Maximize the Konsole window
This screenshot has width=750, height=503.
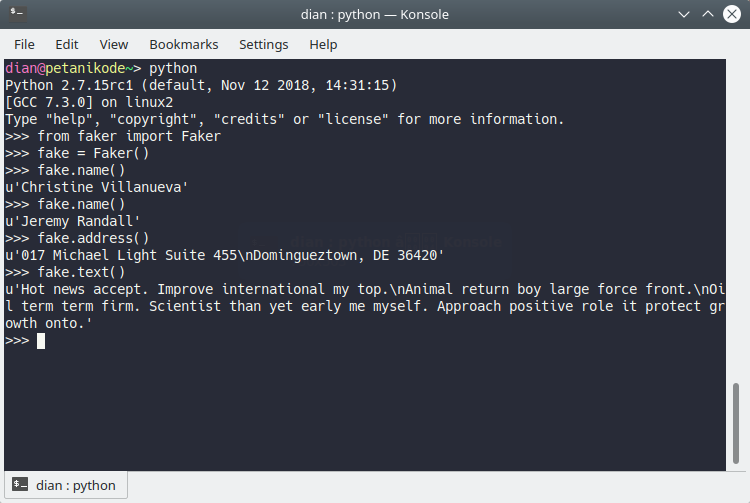pyautogui.click(x=708, y=15)
